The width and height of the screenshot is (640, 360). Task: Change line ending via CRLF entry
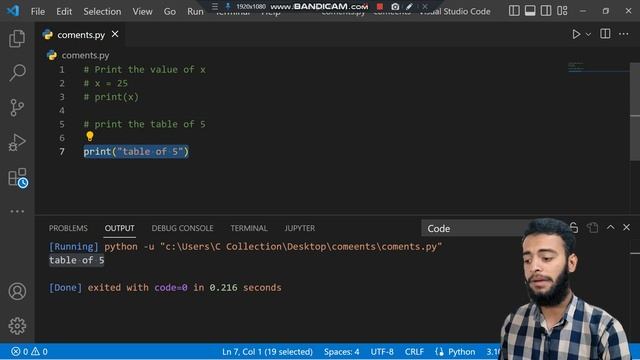pyautogui.click(x=414, y=351)
